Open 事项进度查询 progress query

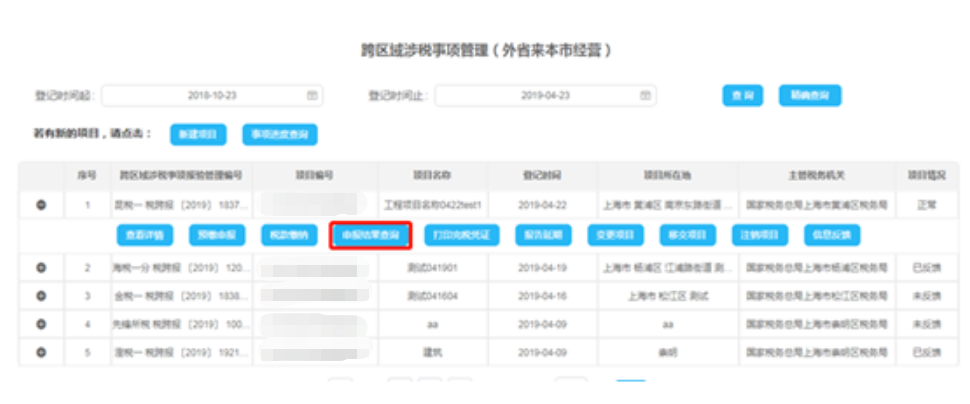click(x=280, y=135)
